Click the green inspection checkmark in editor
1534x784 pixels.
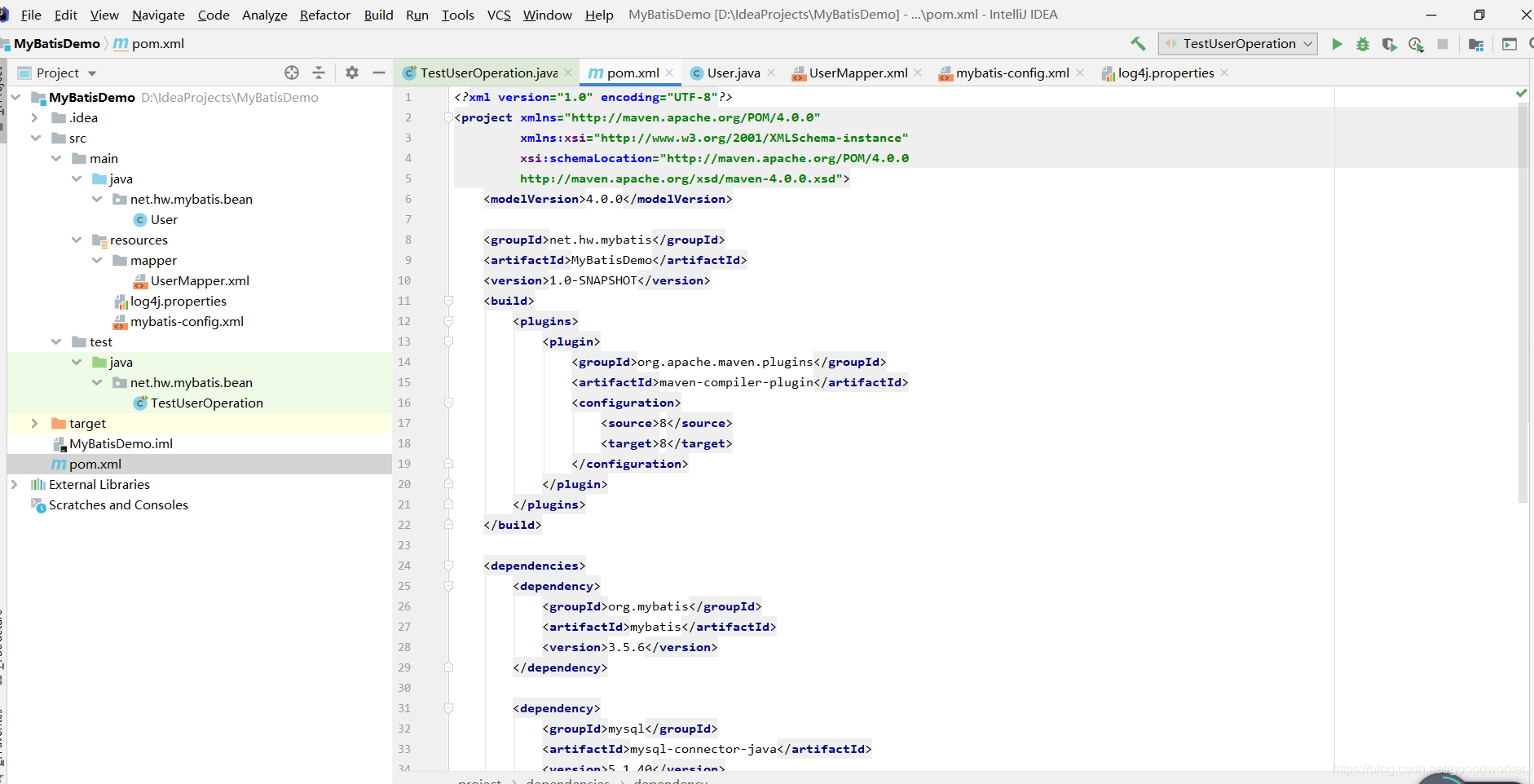(x=1521, y=94)
